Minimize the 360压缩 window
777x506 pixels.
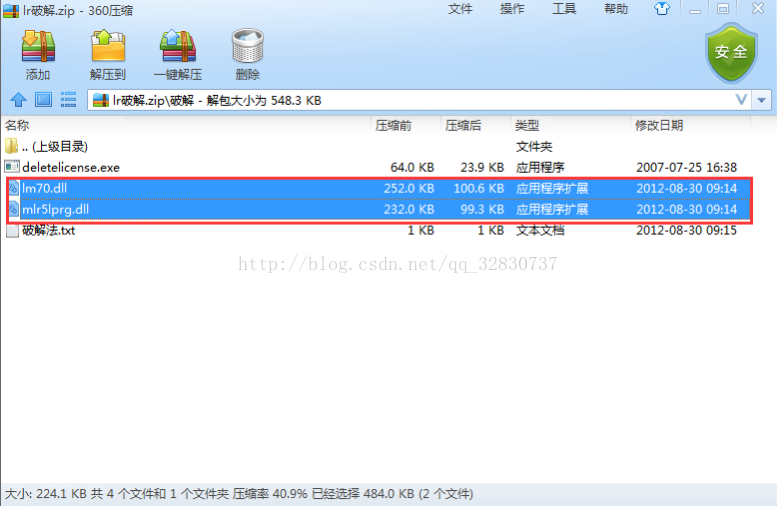click(695, 9)
